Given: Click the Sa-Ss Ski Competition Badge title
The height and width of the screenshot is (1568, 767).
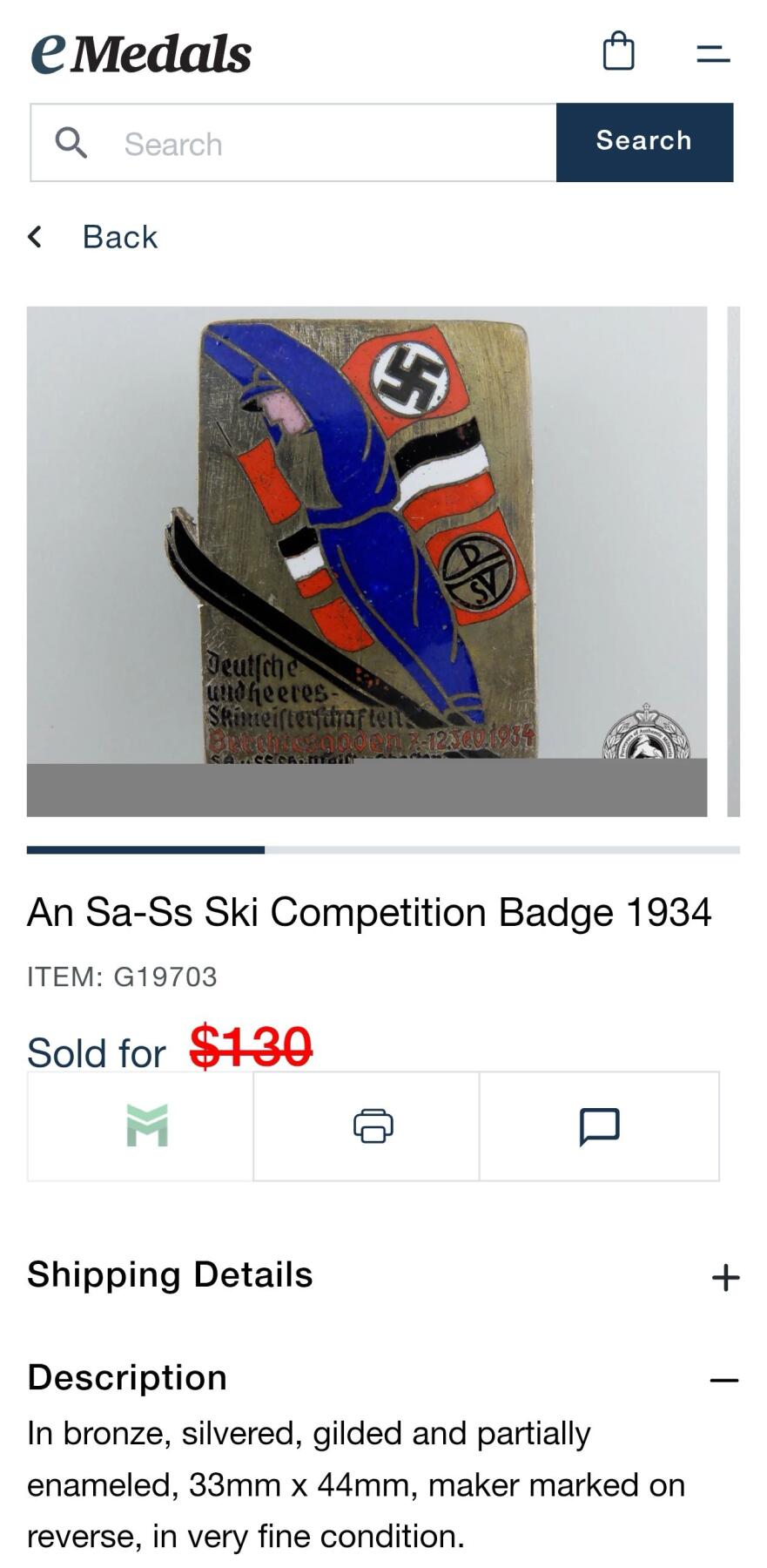Looking at the screenshot, I should [x=369, y=912].
